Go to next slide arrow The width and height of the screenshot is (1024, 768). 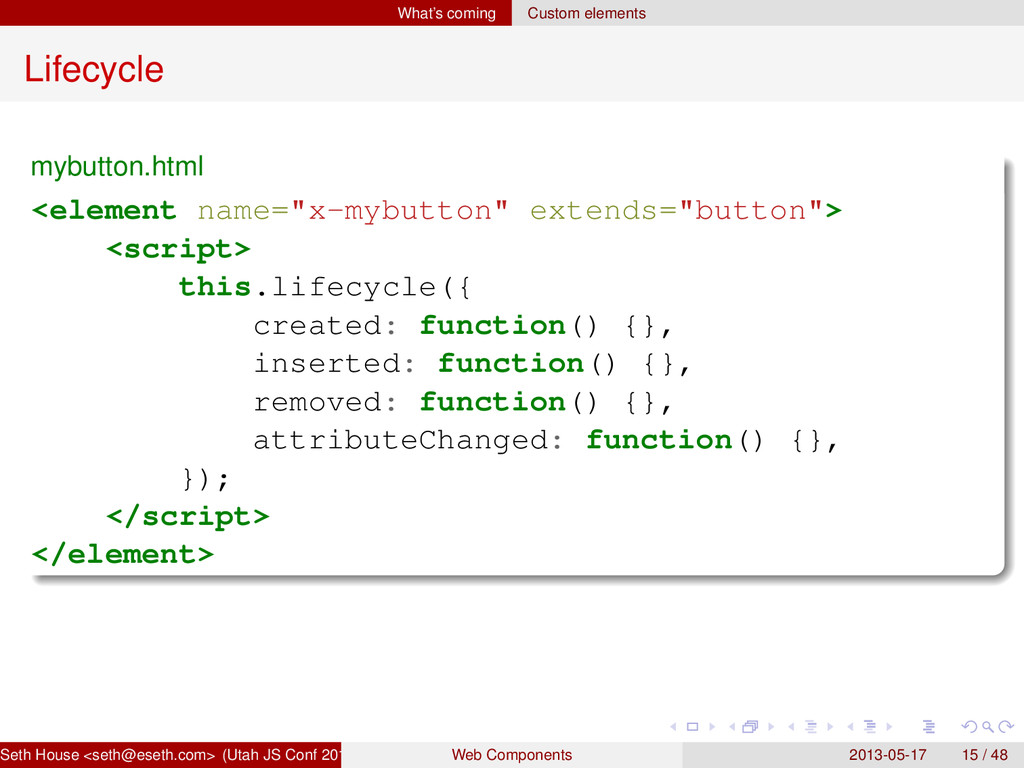[x=712, y=726]
